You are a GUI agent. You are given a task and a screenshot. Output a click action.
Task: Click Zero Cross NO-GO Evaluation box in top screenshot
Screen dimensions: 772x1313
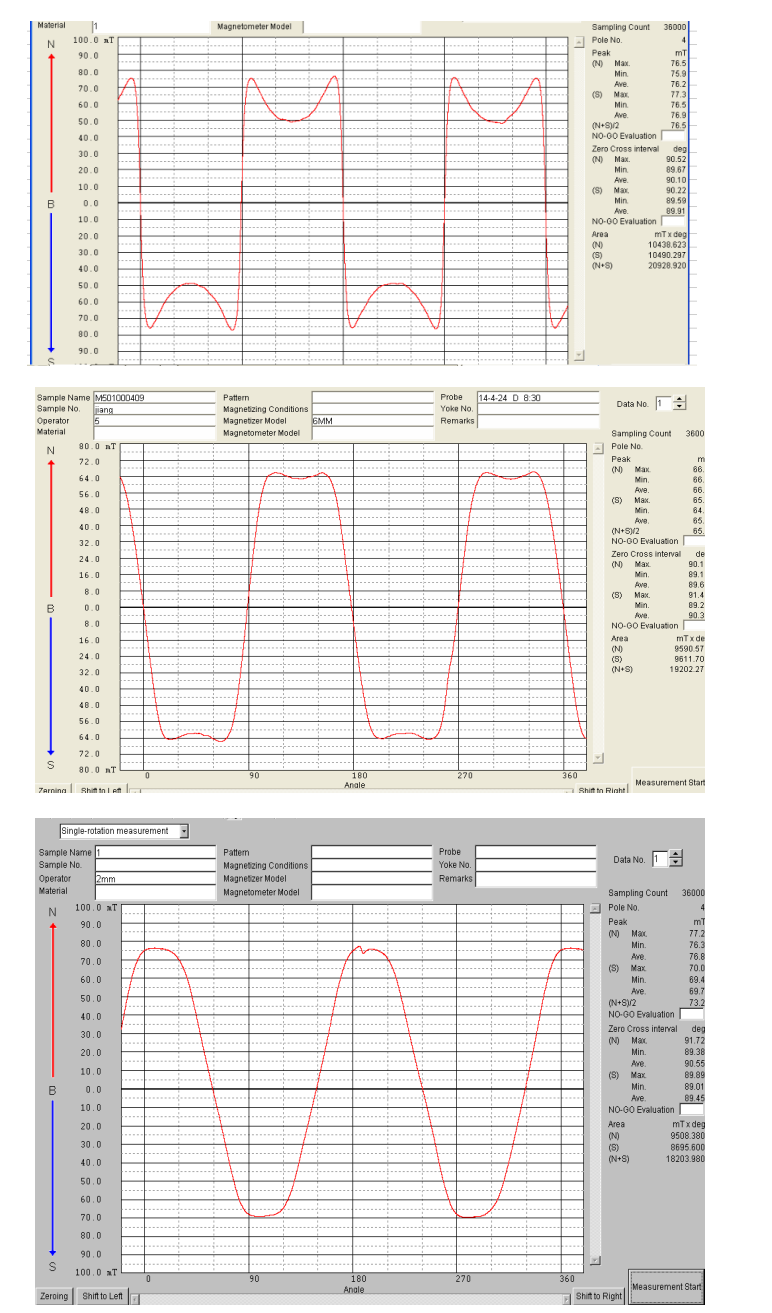[675, 221]
